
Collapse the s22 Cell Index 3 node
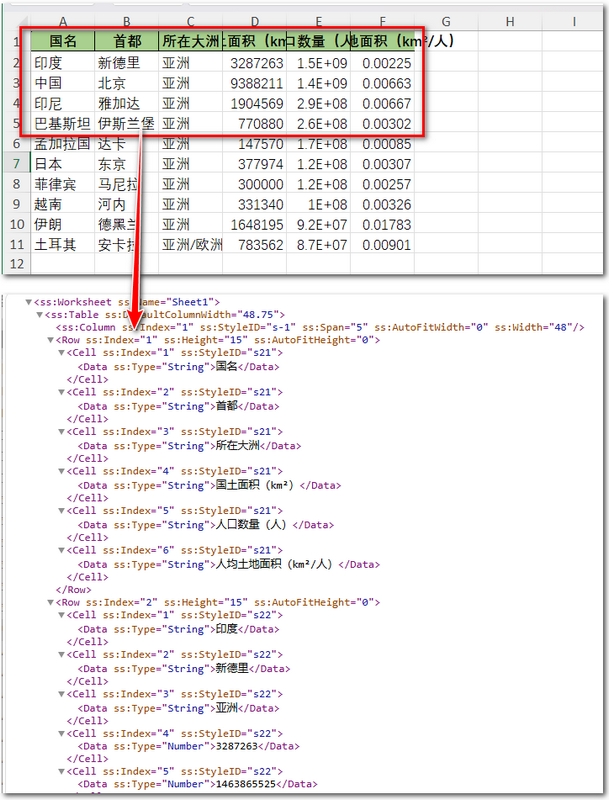point(61,694)
